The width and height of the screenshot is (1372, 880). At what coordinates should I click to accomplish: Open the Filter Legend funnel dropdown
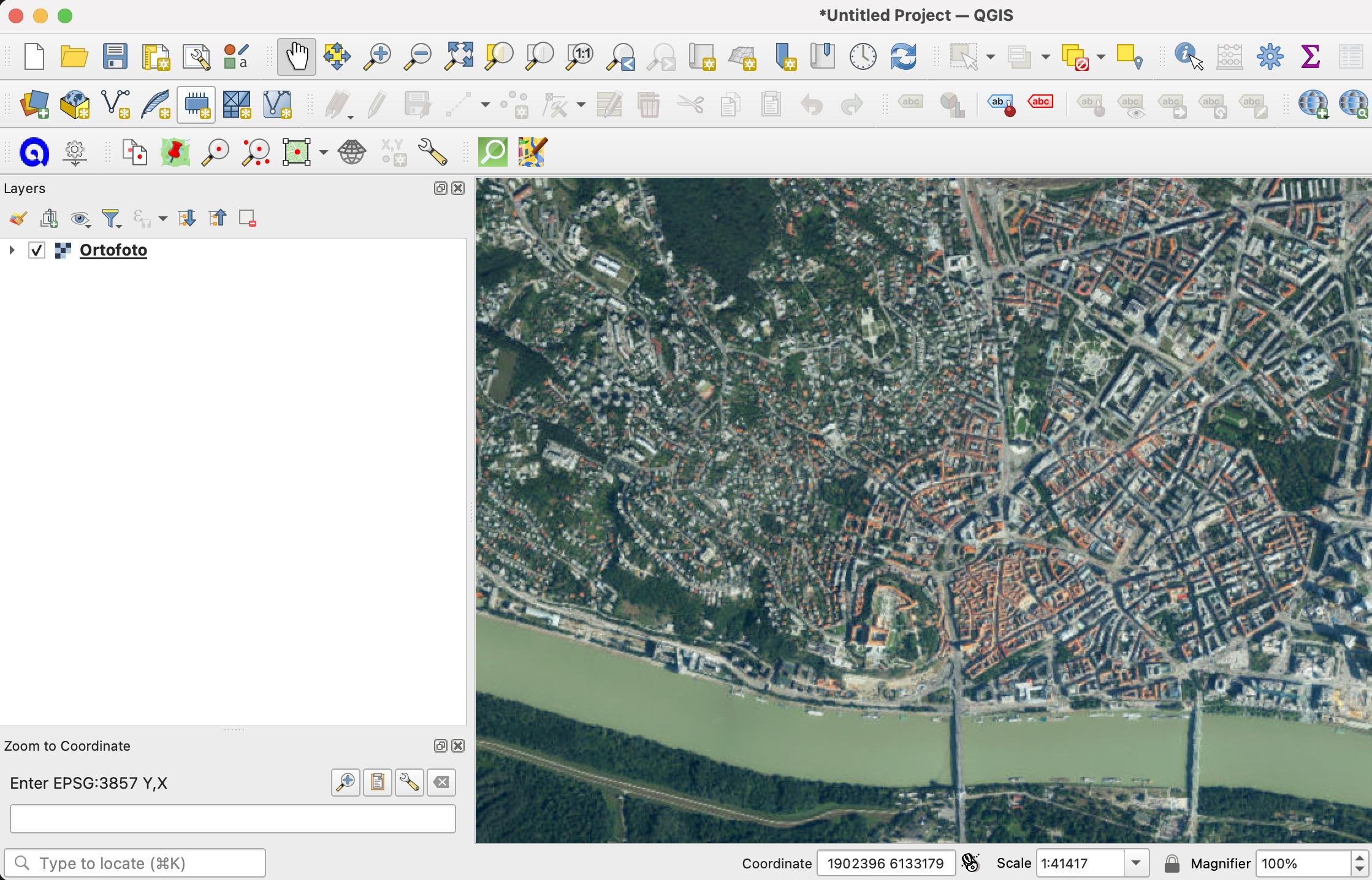click(x=112, y=219)
